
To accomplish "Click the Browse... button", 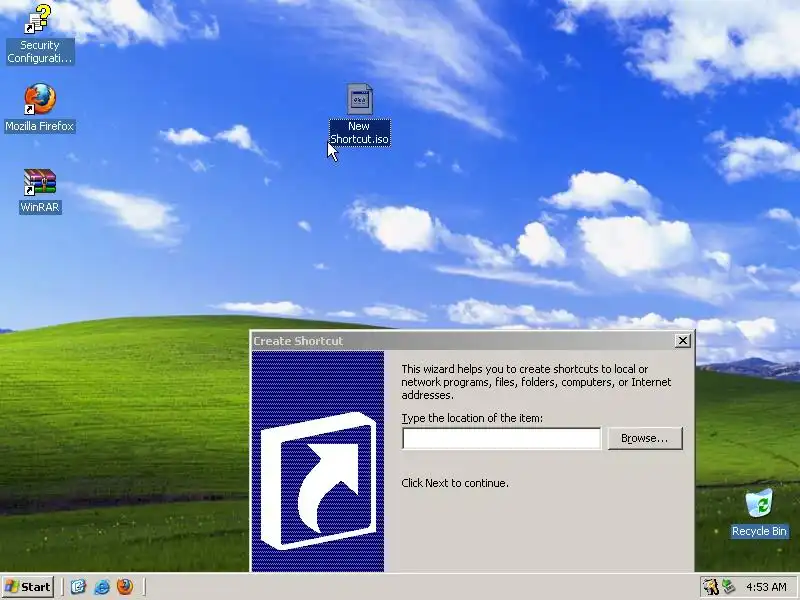I will (645, 438).
